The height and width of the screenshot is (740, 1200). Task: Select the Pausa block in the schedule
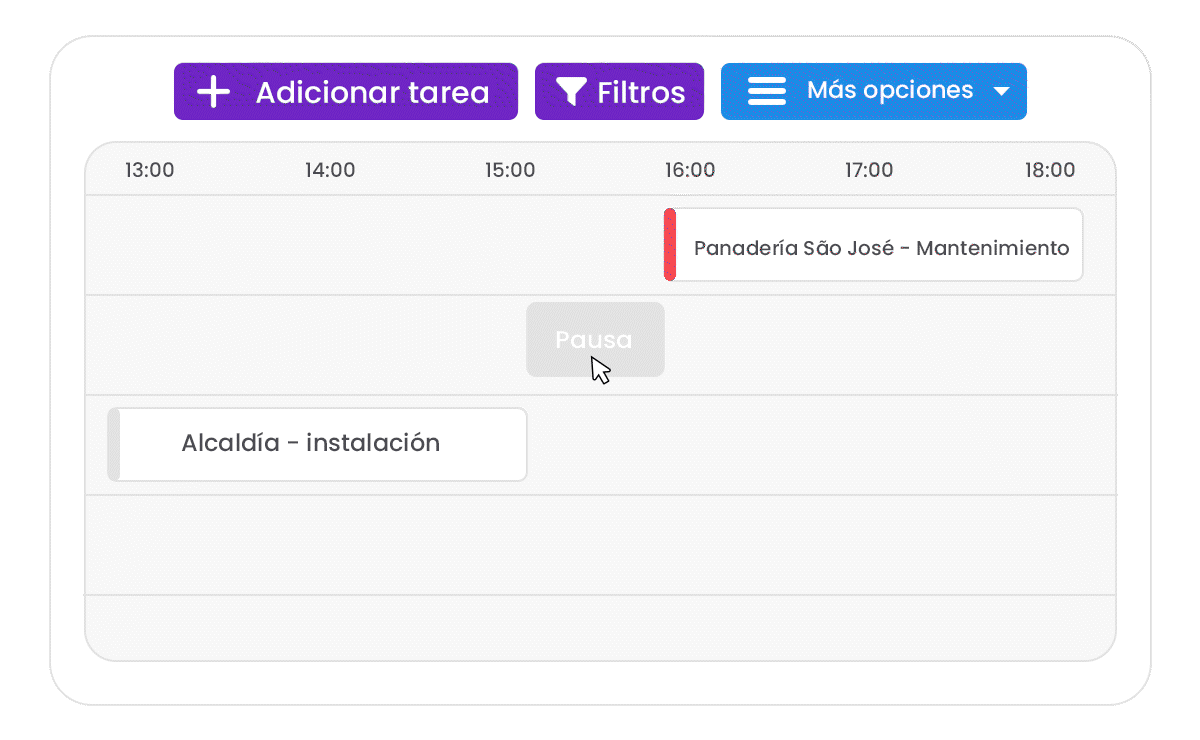(595, 340)
